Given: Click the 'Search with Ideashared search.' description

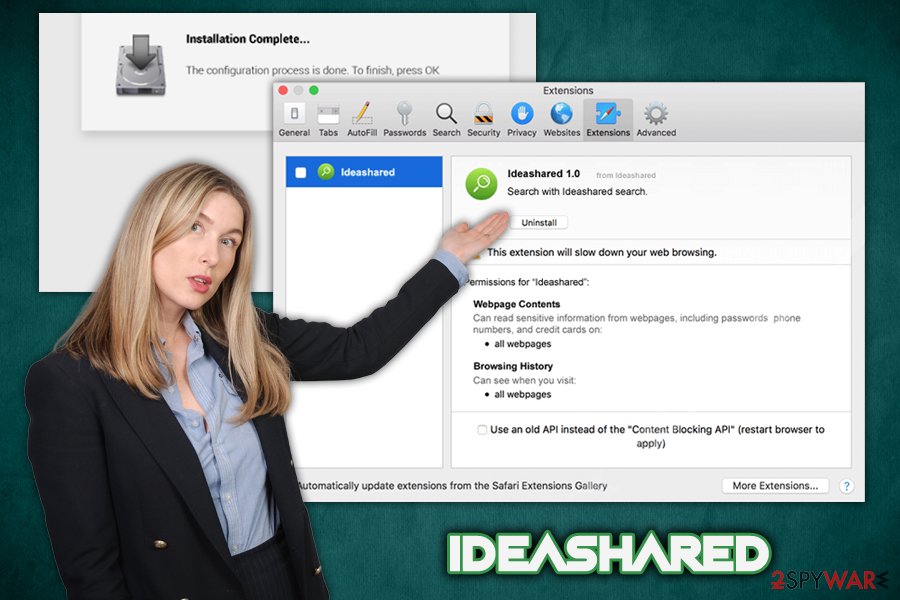Looking at the screenshot, I should coord(577,191).
